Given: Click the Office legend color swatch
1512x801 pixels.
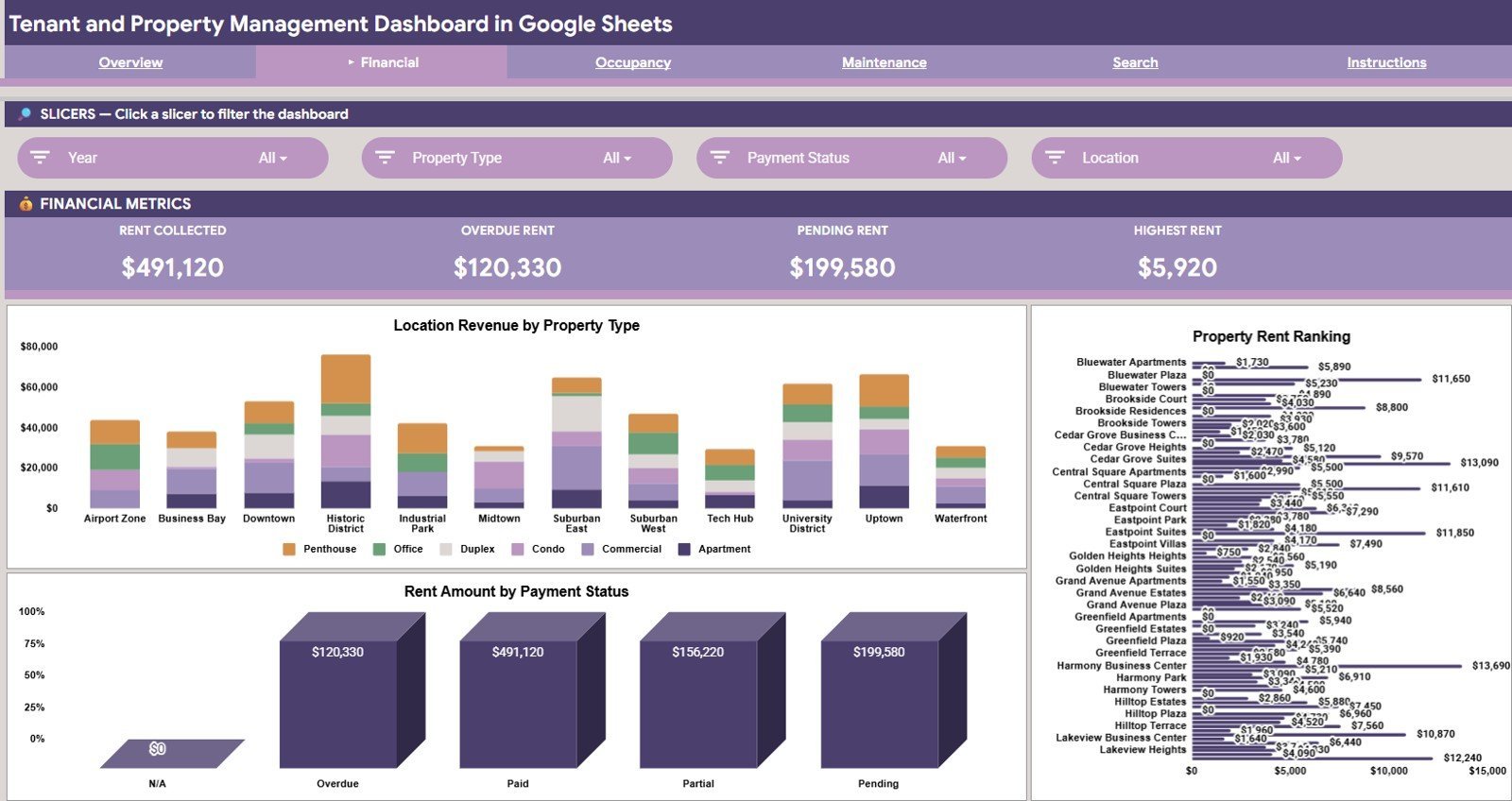Looking at the screenshot, I should tap(379, 549).
